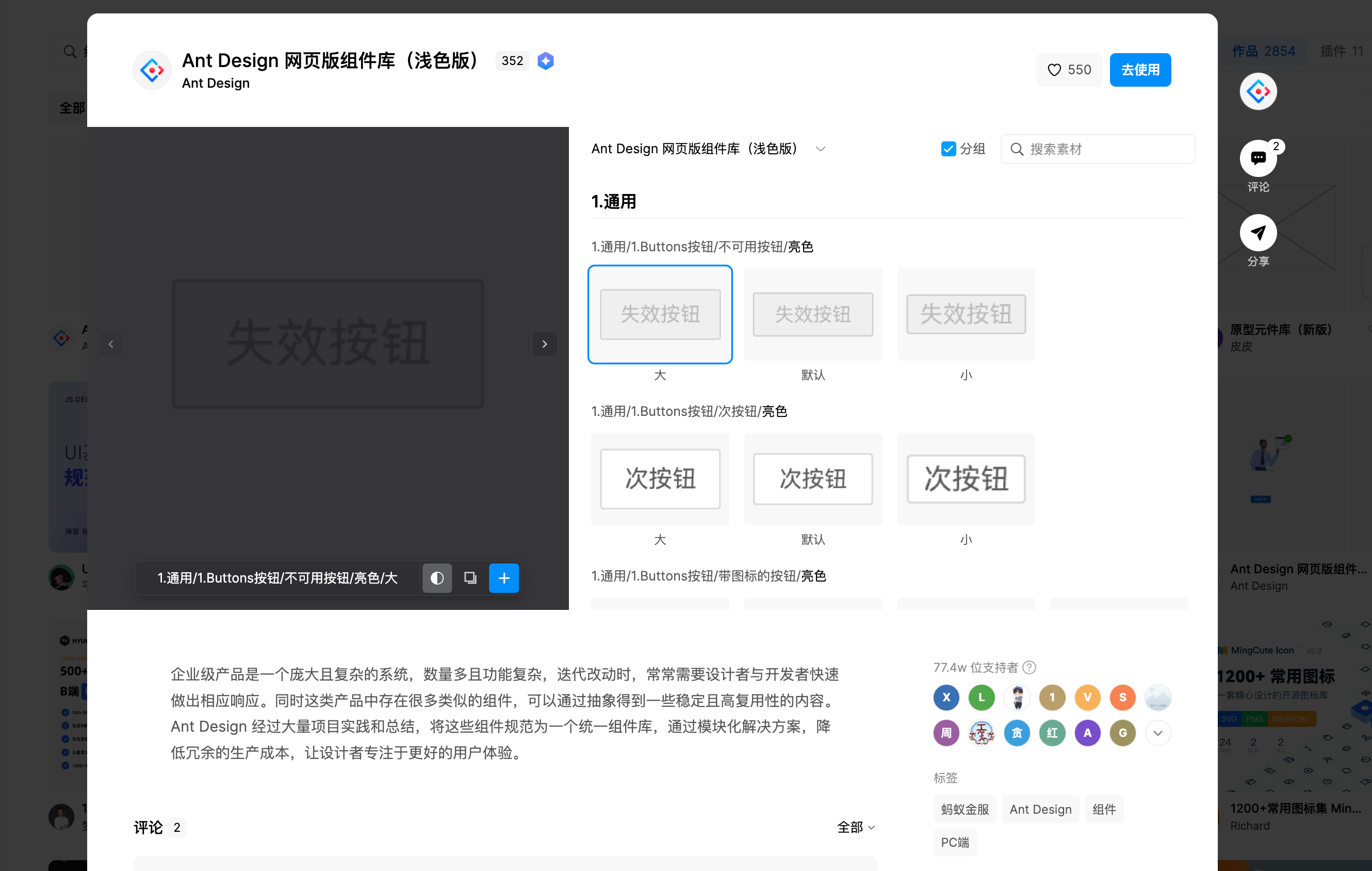
Task: Select the 失效按钮 大 thumbnail
Action: pyautogui.click(x=660, y=315)
